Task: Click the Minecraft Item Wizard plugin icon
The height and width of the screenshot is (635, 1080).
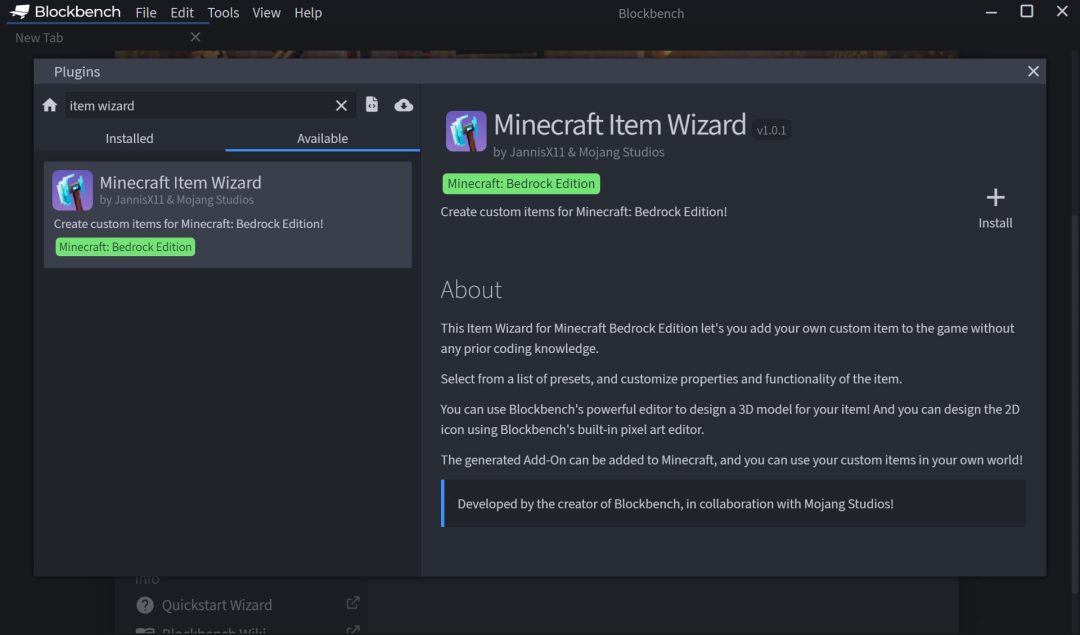Action: click(x=71, y=189)
